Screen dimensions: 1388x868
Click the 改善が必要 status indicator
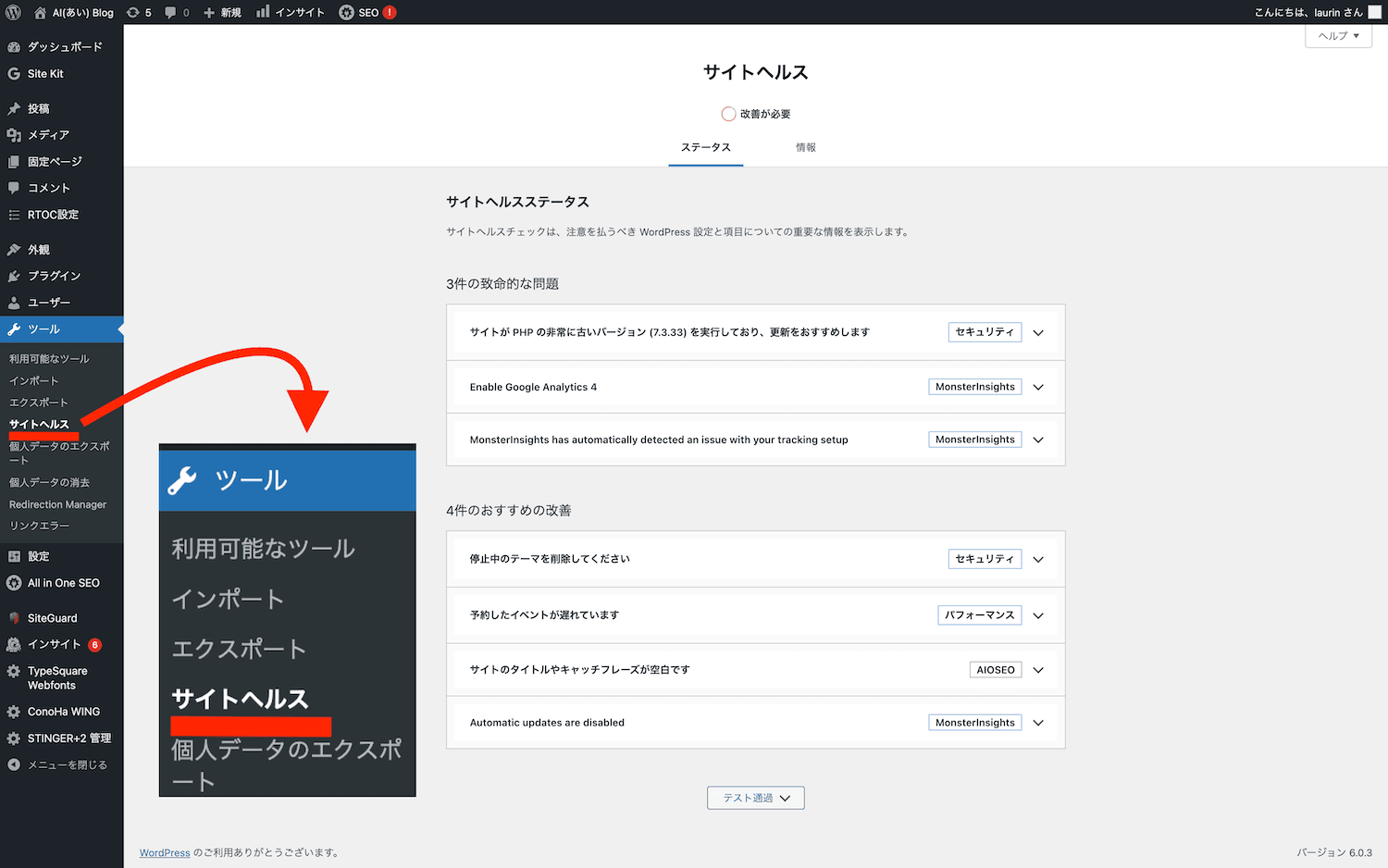[x=756, y=114]
